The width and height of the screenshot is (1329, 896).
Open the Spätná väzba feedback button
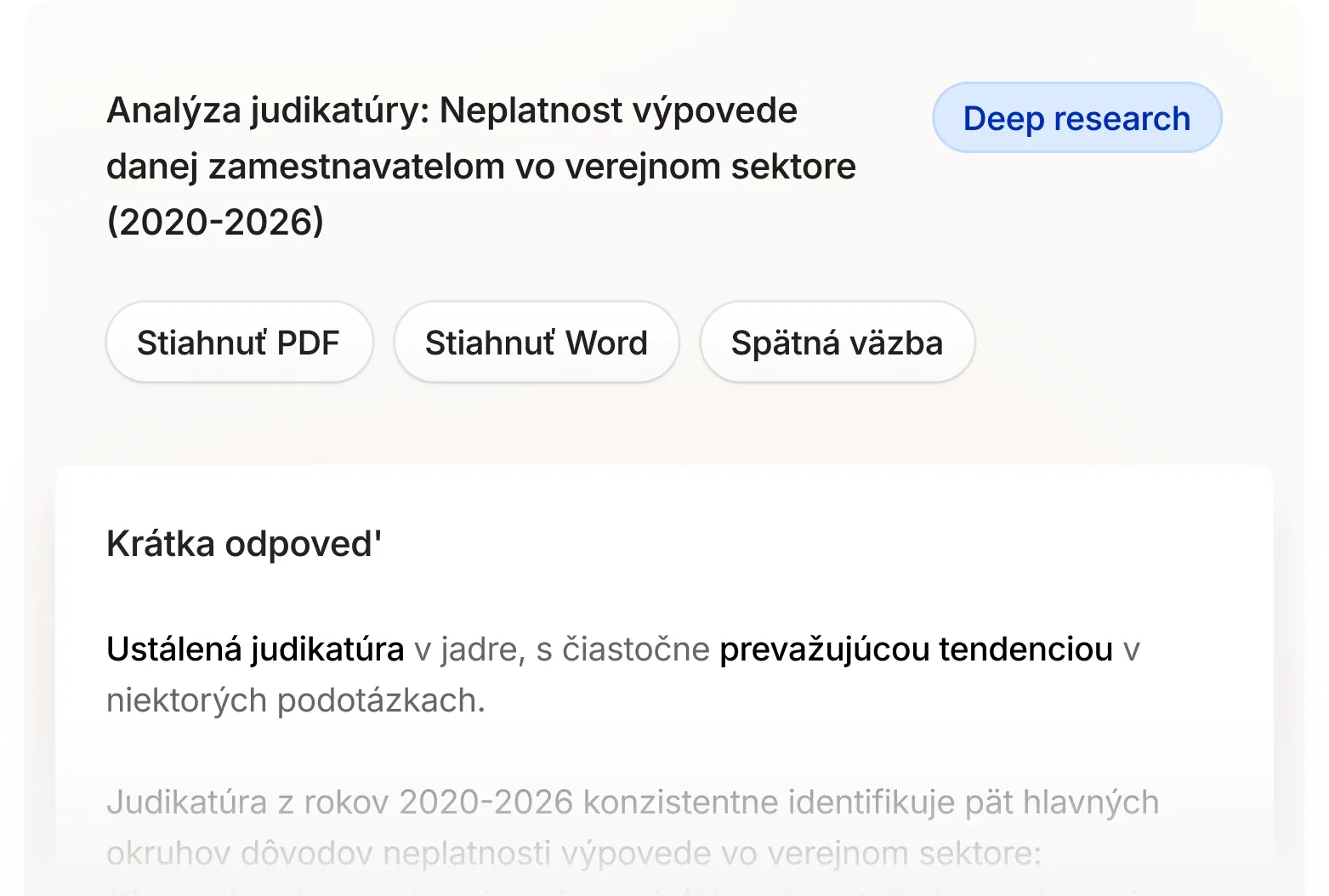point(837,343)
